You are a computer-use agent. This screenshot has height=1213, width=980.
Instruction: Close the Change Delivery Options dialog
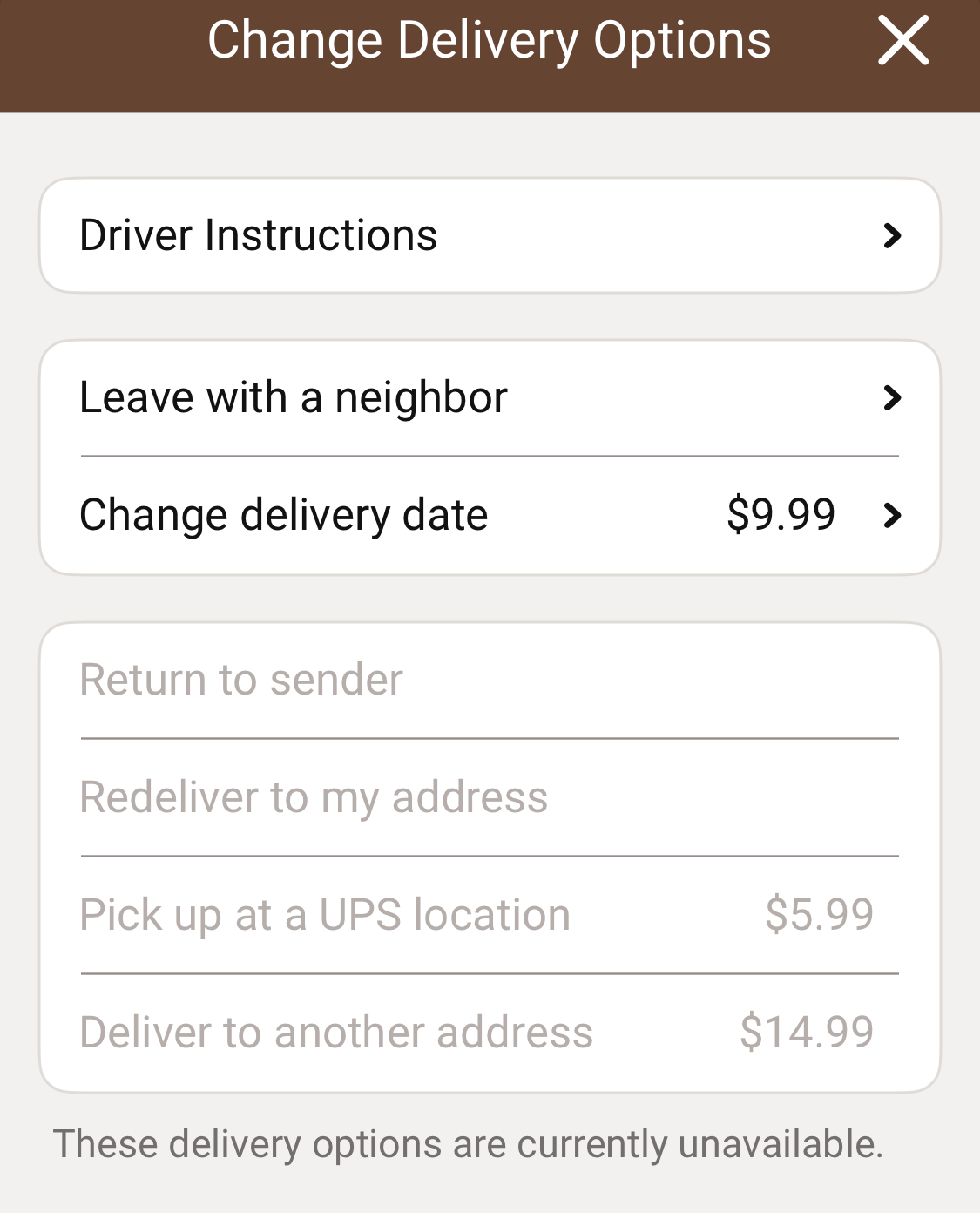(x=902, y=41)
